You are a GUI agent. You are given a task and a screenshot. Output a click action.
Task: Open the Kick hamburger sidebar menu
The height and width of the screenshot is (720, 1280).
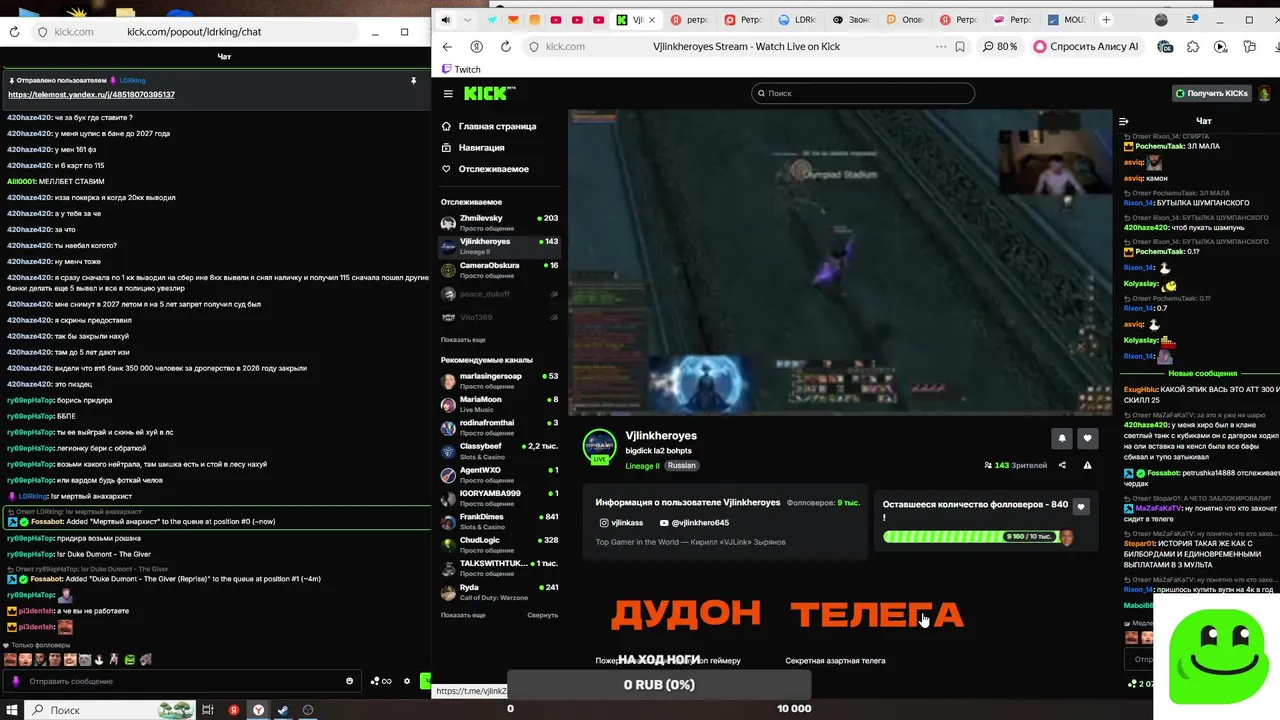[x=448, y=93]
